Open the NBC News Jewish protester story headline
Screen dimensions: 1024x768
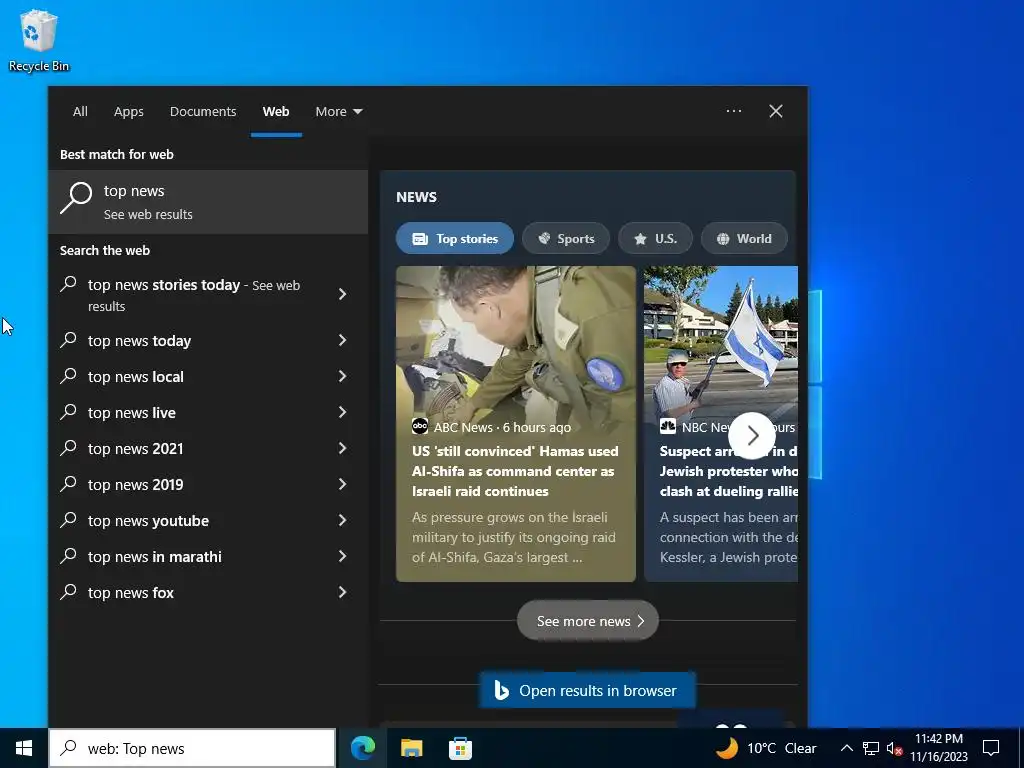(x=728, y=471)
